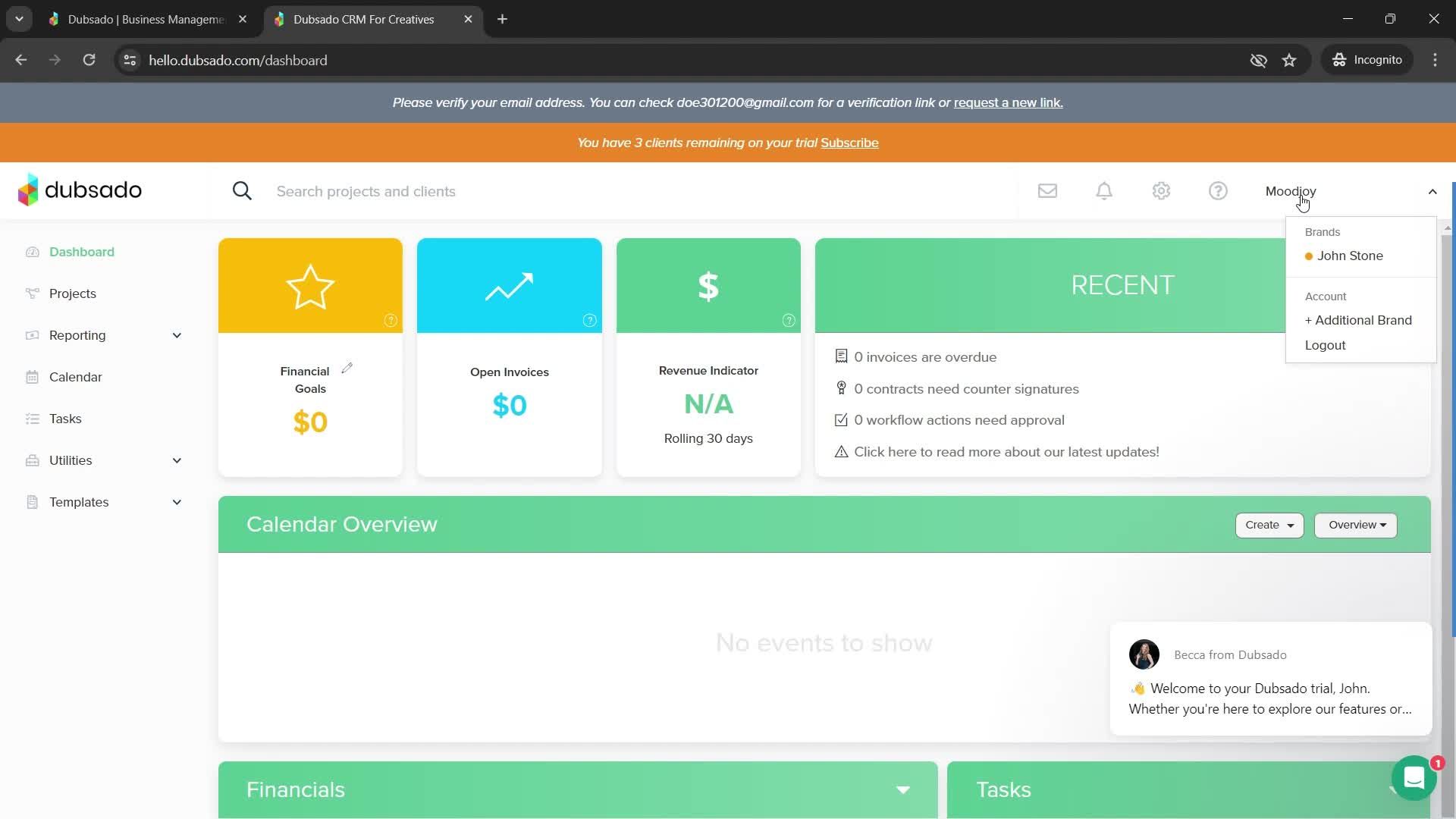Click the Subscribe link in trial banner
This screenshot has height=819, width=1456.
(849, 143)
